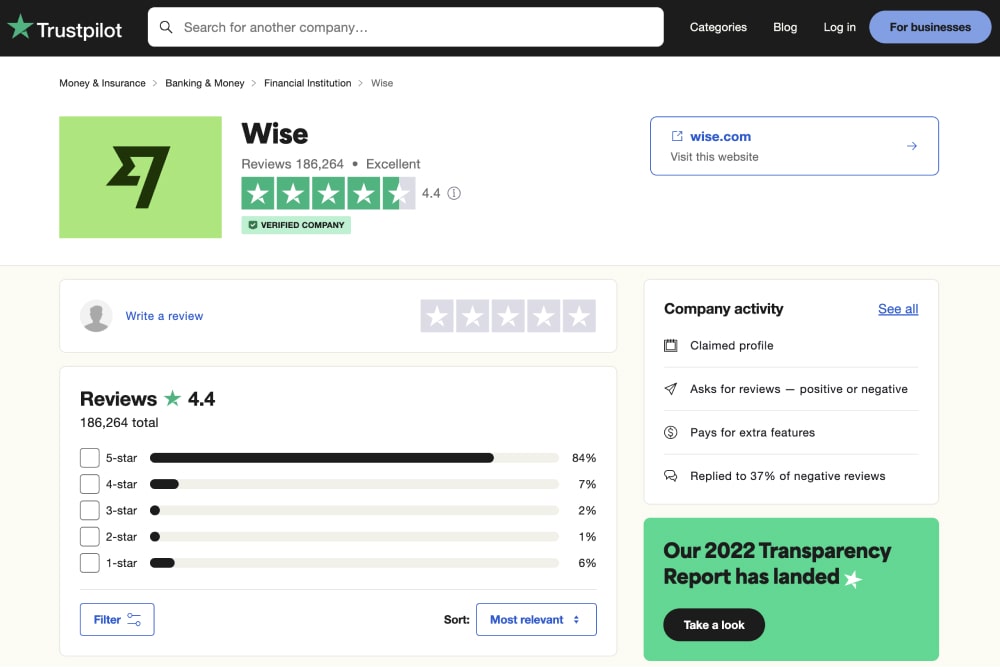Tick the 1-star filter checkbox

click(x=90, y=563)
